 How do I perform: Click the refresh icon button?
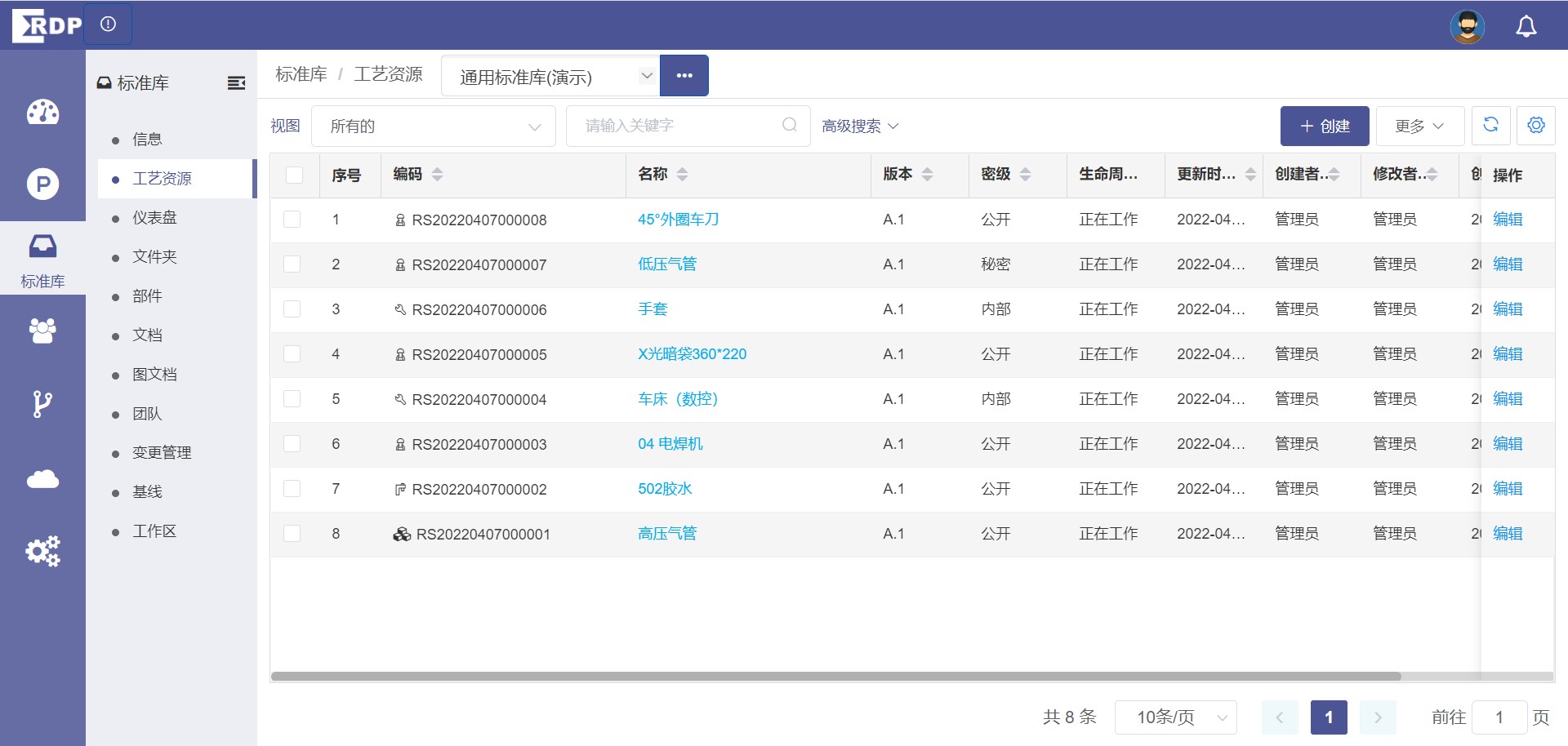(x=1490, y=126)
